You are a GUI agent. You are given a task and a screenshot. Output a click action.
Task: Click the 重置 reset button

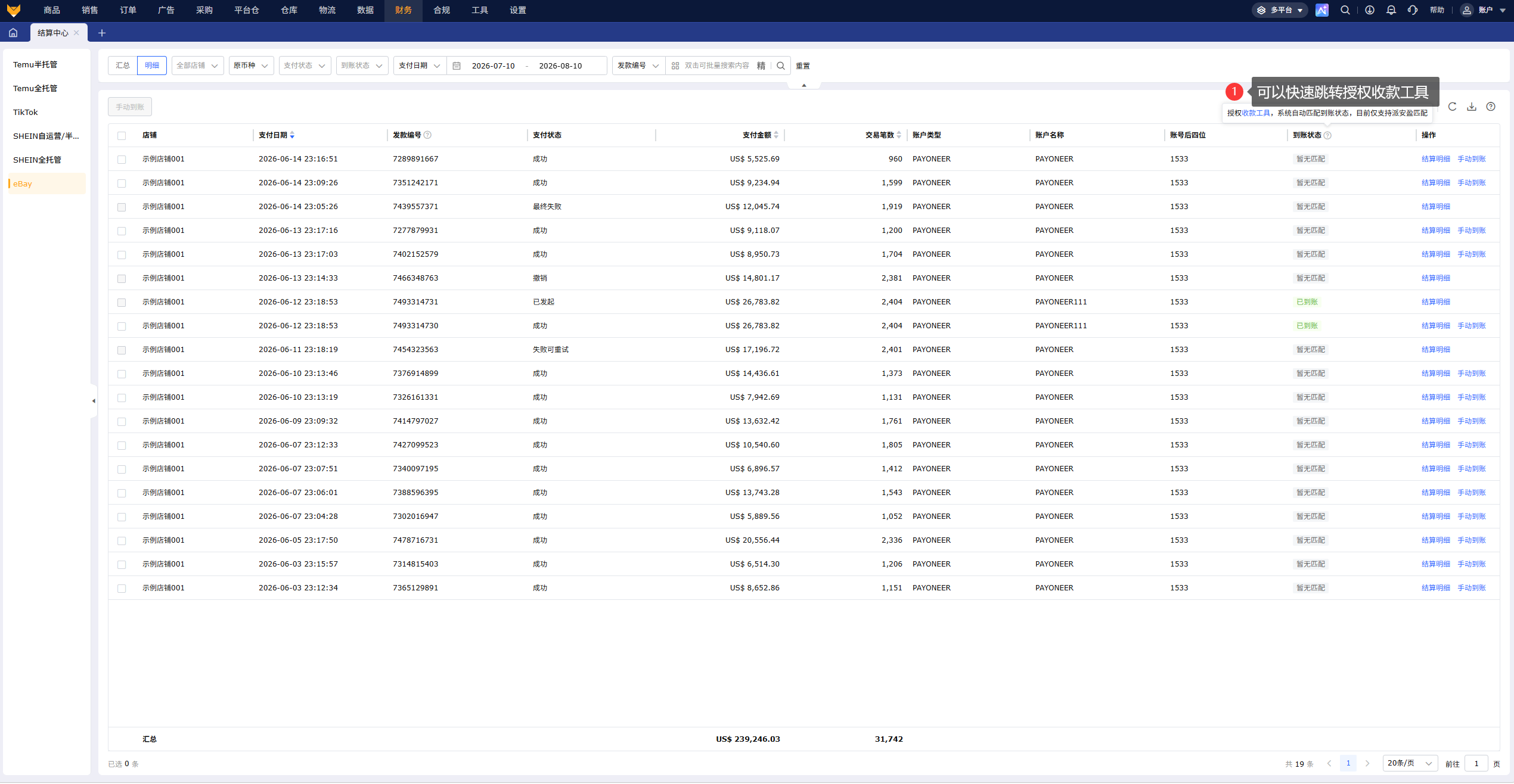pos(803,66)
